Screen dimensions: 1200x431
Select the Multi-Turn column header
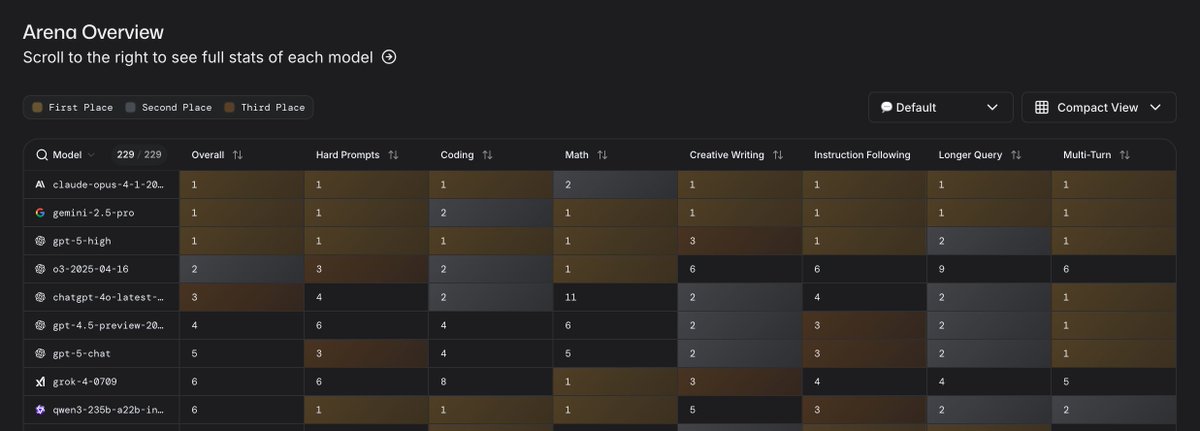click(1089, 155)
